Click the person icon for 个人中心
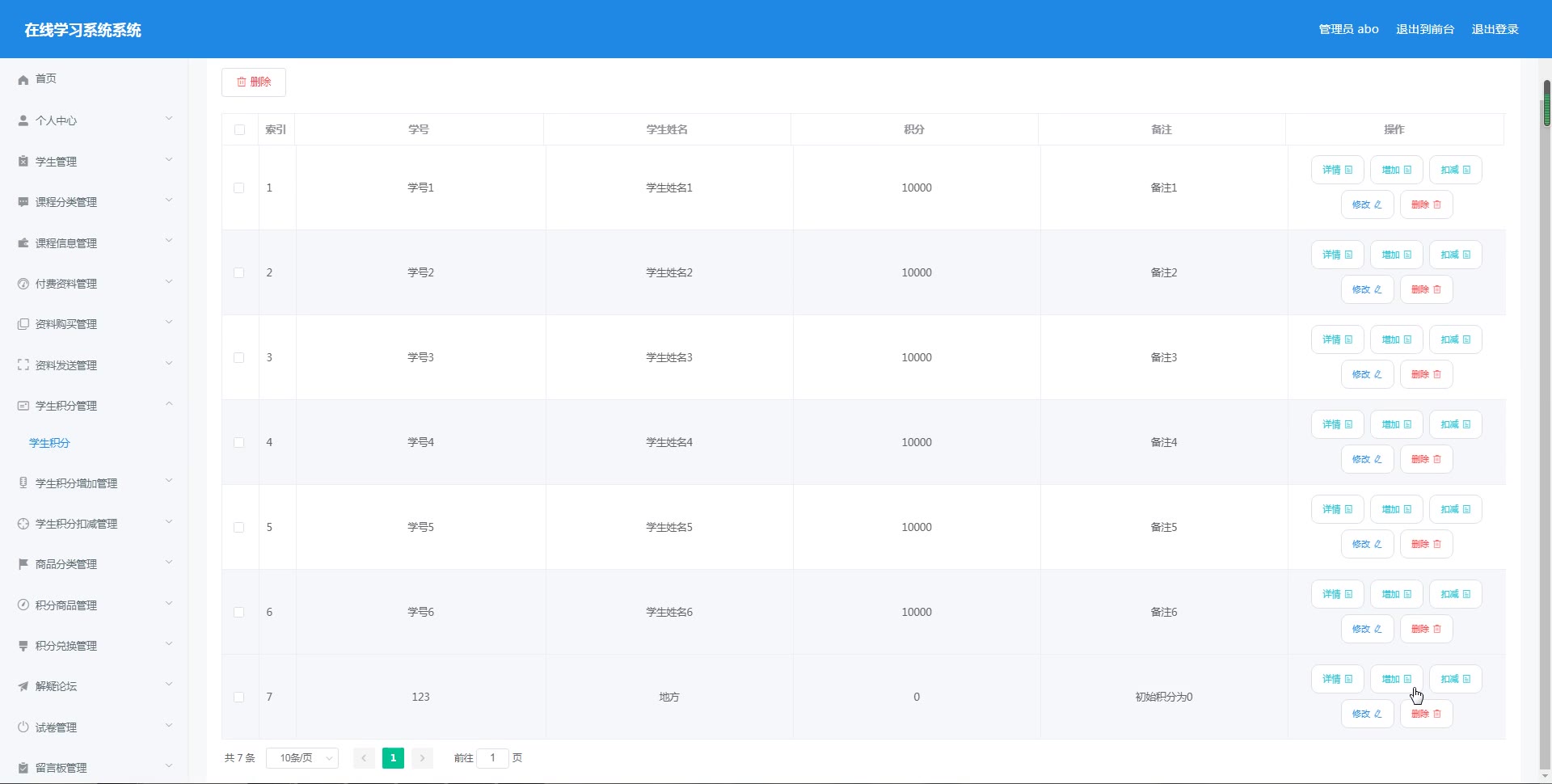1552x784 pixels. click(x=23, y=120)
